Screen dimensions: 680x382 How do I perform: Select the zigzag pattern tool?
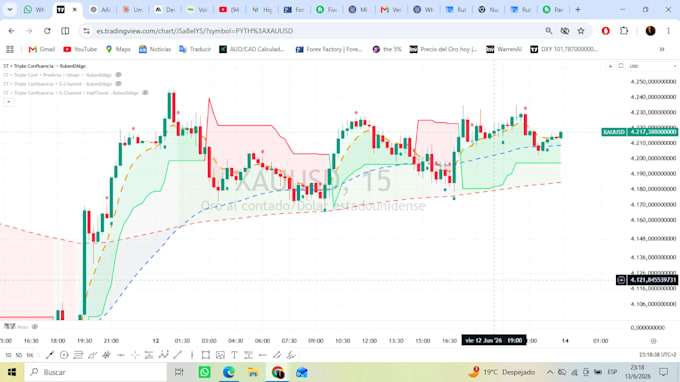coord(163,355)
